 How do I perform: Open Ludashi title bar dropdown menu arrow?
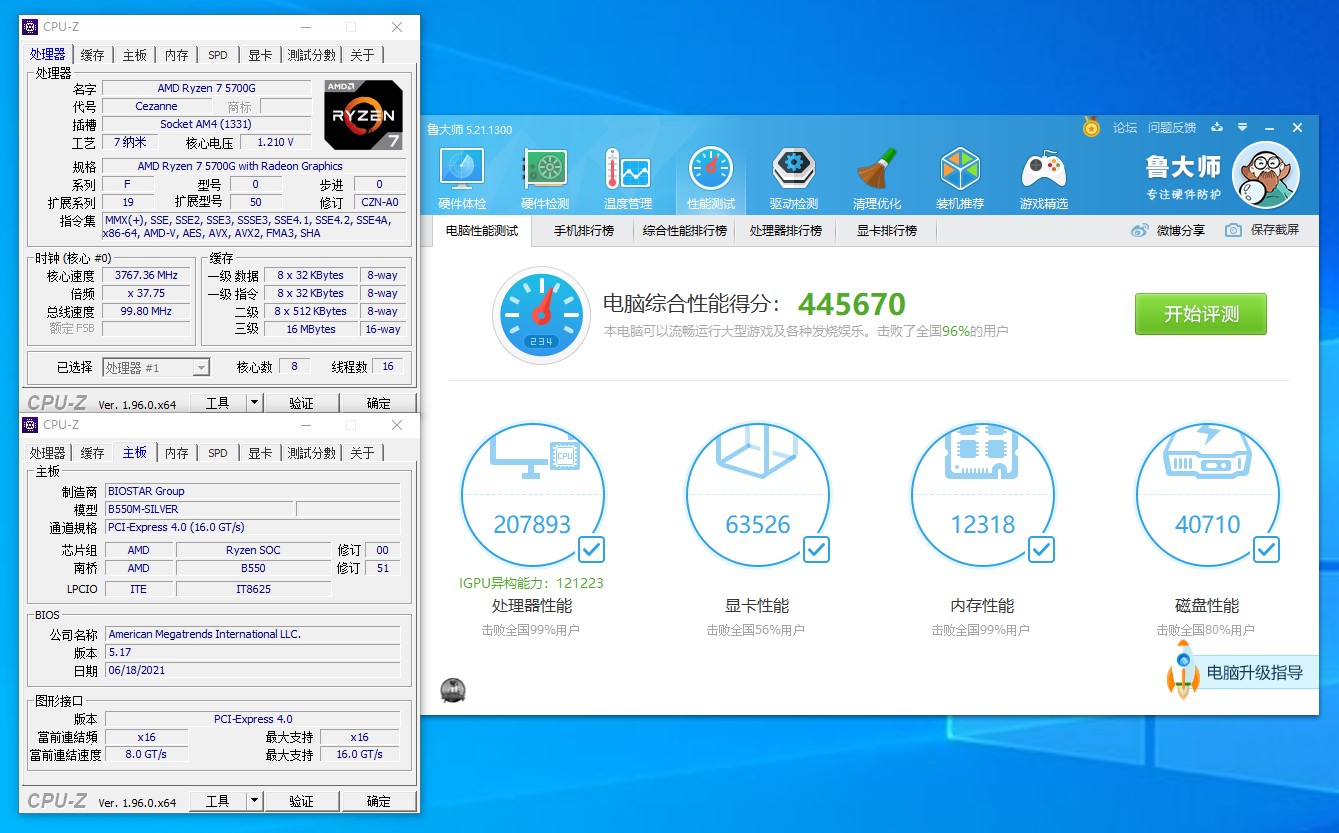pos(1242,127)
